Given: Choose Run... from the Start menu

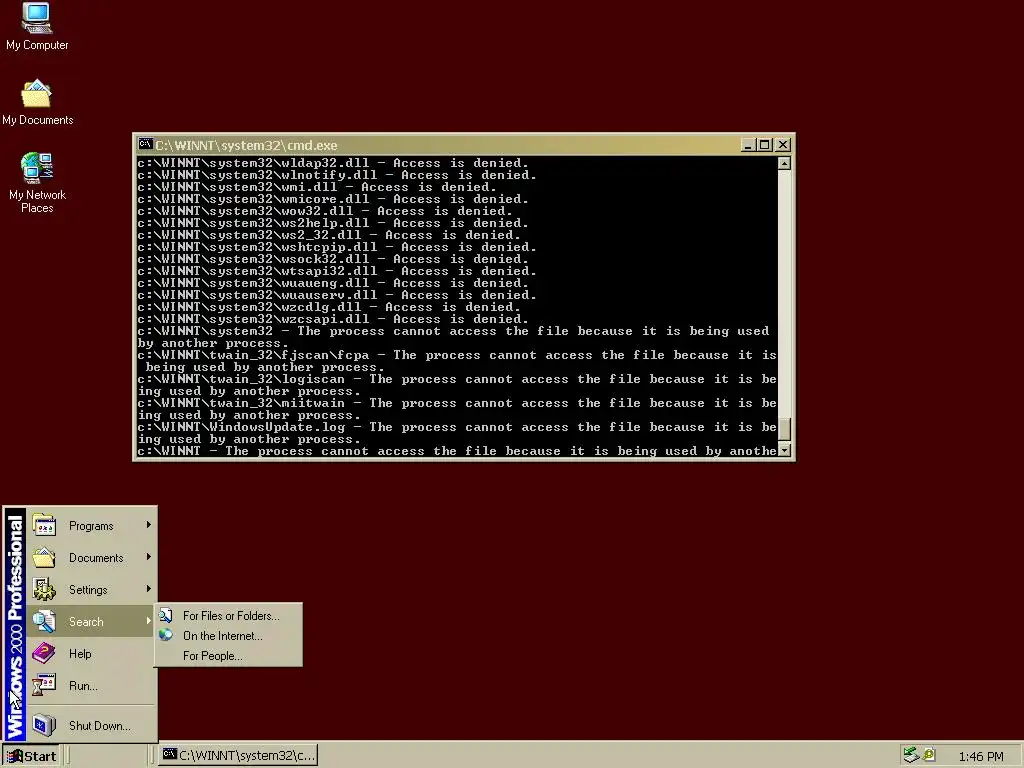Looking at the screenshot, I should point(92,685).
